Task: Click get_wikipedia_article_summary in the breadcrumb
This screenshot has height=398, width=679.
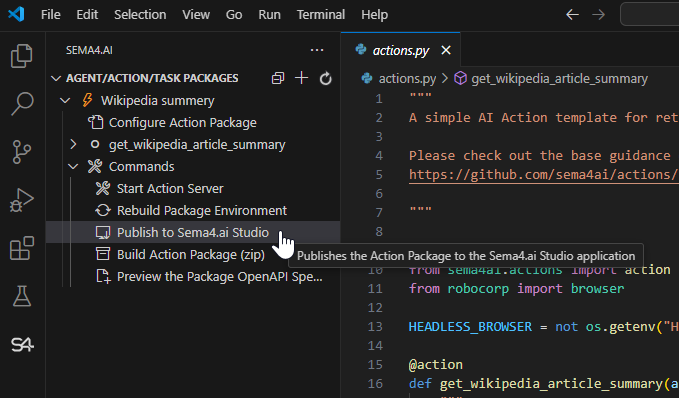Action: (x=559, y=78)
